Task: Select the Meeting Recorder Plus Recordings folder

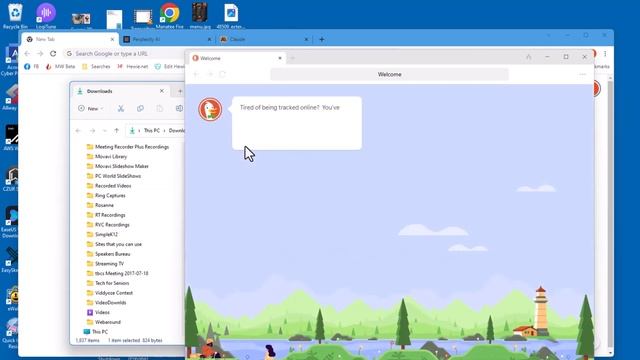Action: coord(128,147)
